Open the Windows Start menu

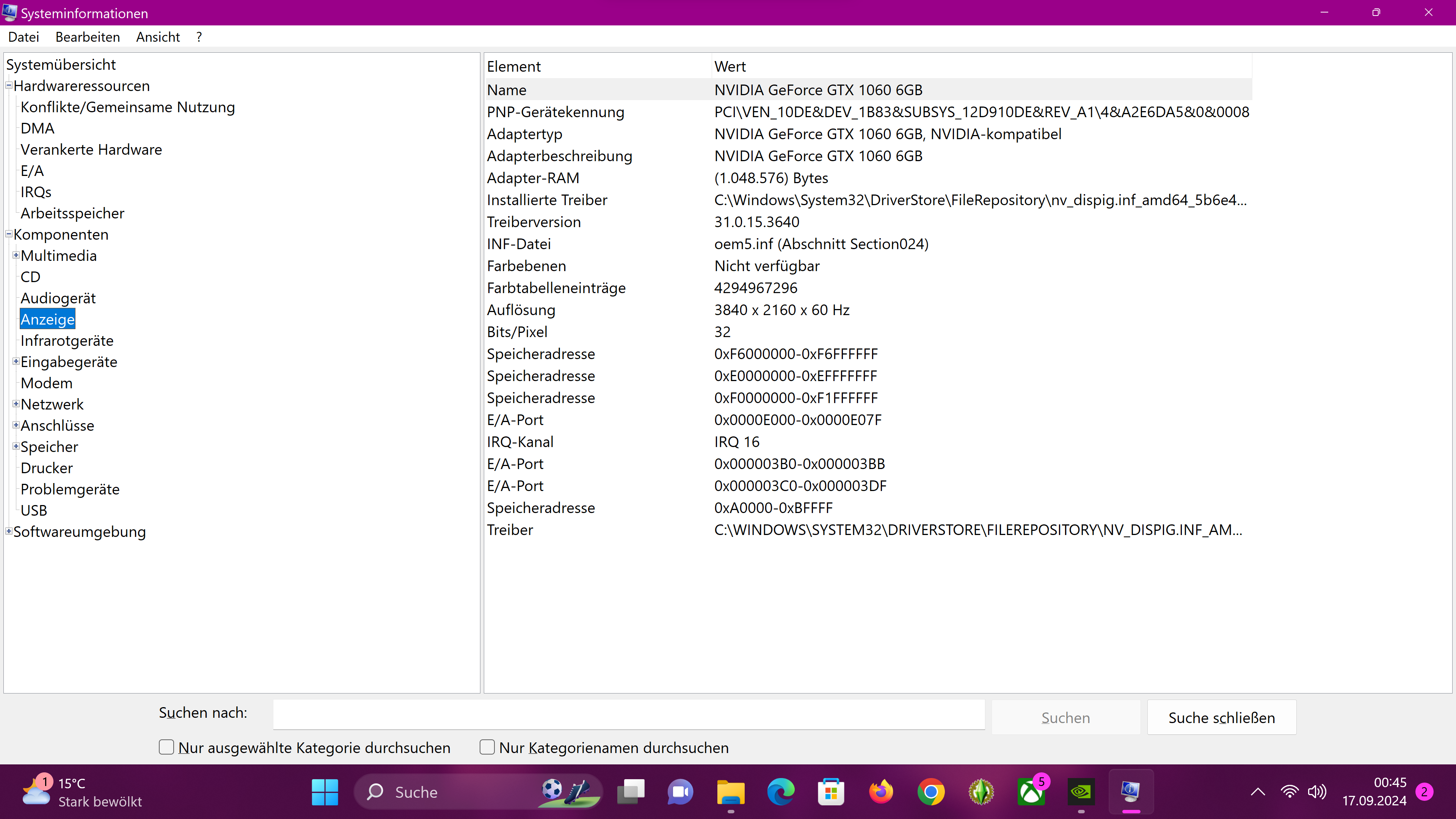[325, 792]
